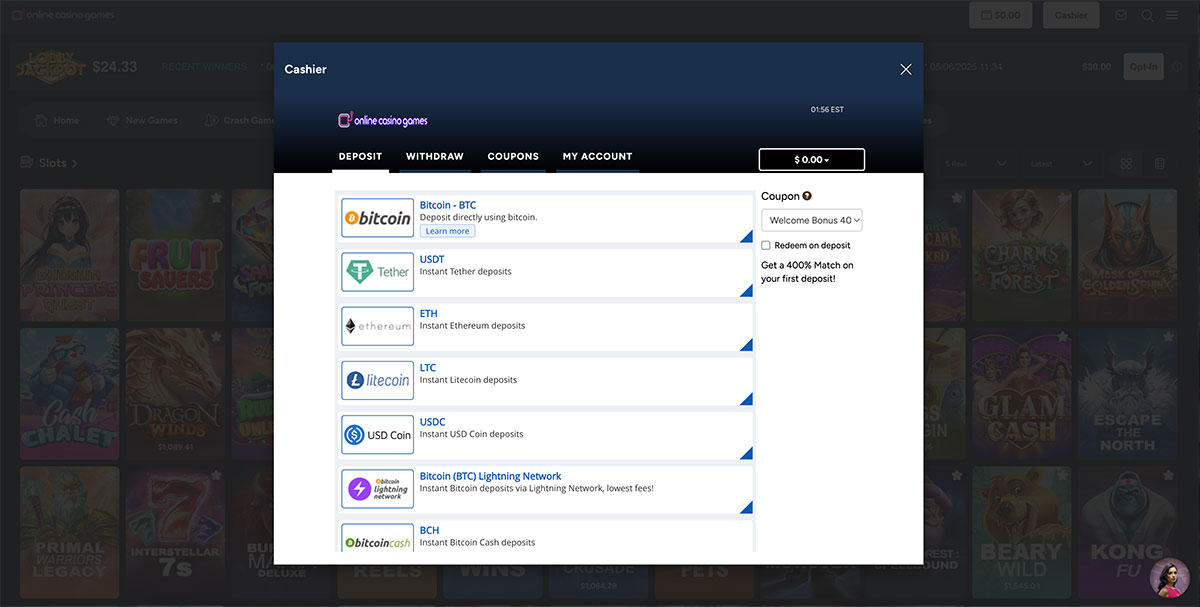Expand the Slots category chevron
Screen dimensions: 1200x607
pos(74,163)
